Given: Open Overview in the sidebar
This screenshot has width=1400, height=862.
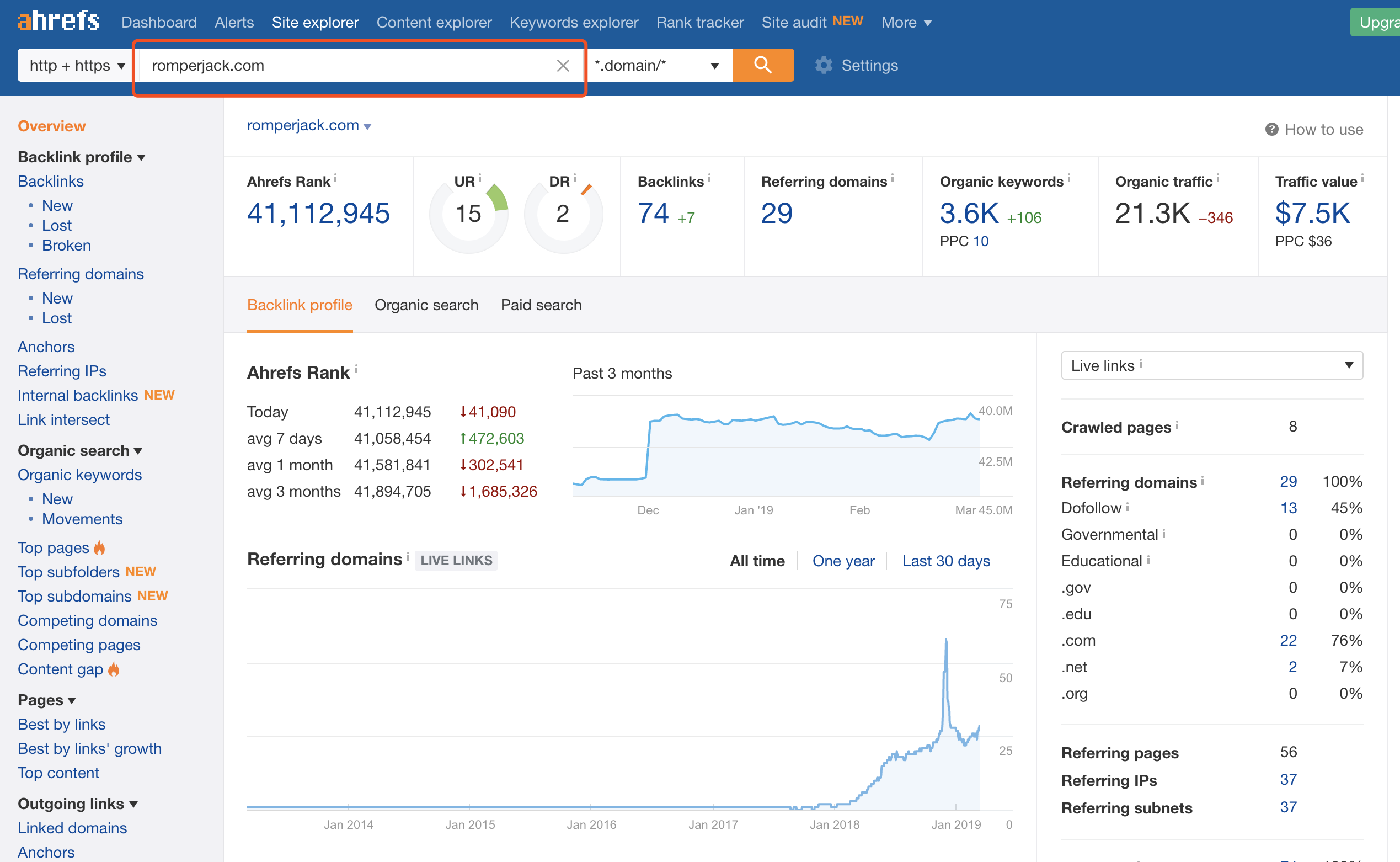Looking at the screenshot, I should [x=52, y=126].
